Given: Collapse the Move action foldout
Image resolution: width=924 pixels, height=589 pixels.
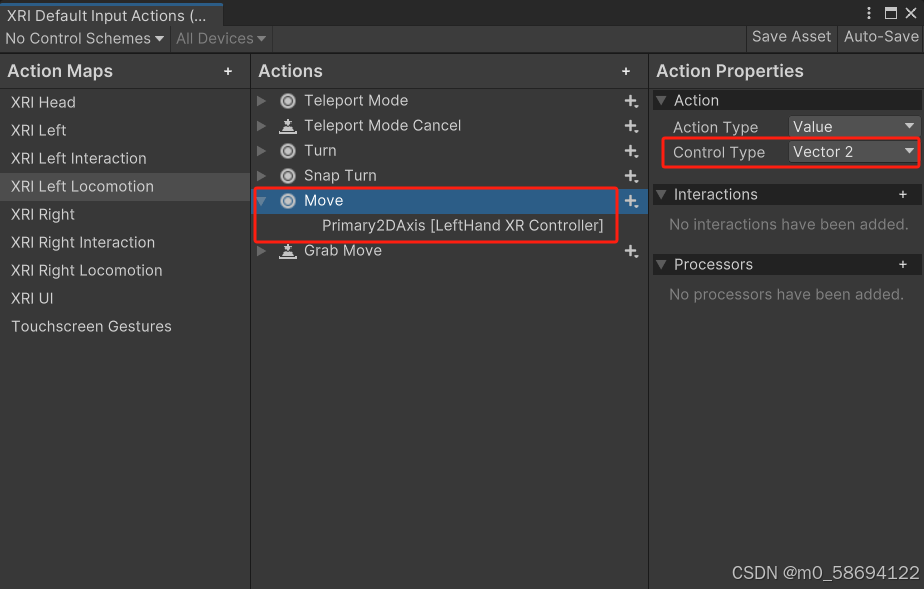Looking at the screenshot, I should 261,200.
